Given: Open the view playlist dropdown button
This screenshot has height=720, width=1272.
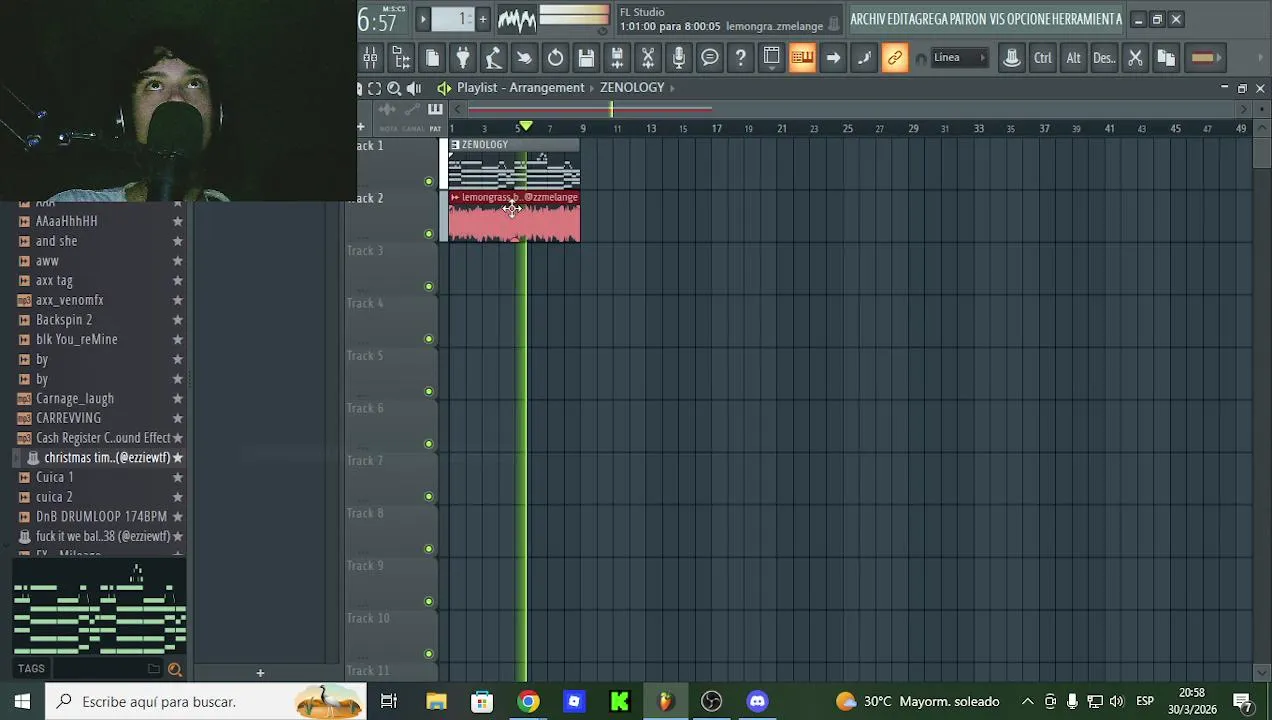Looking at the screenshot, I should tap(771, 58).
